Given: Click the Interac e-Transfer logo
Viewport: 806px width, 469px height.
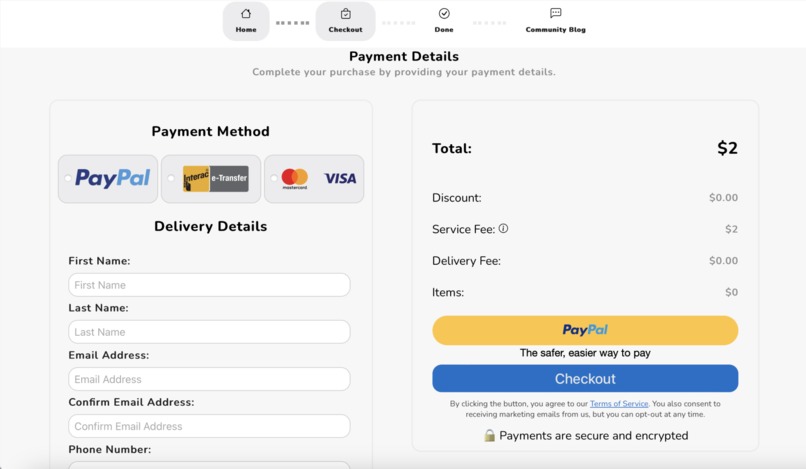Looking at the screenshot, I should [x=216, y=178].
